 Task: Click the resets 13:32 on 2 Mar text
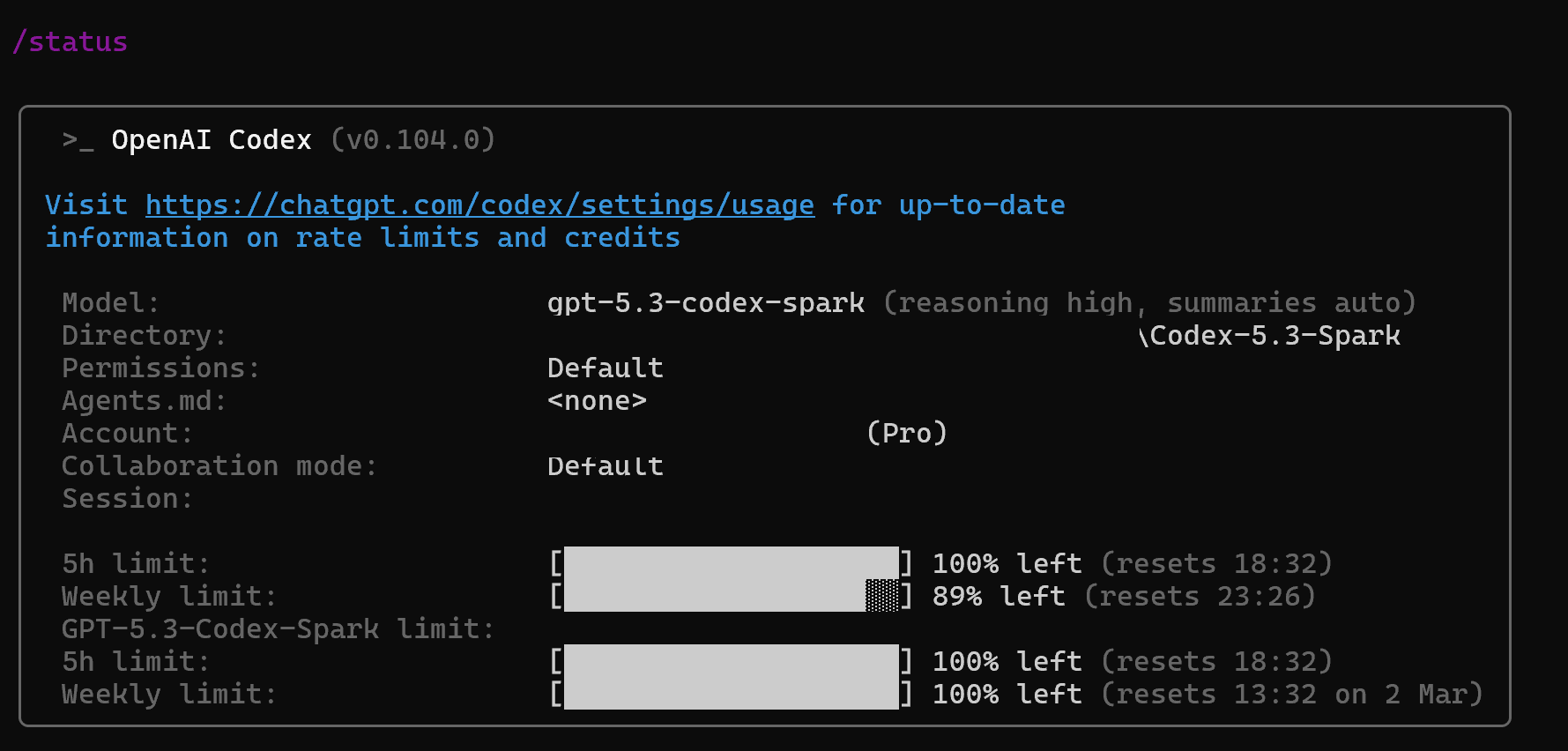click(x=1292, y=695)
